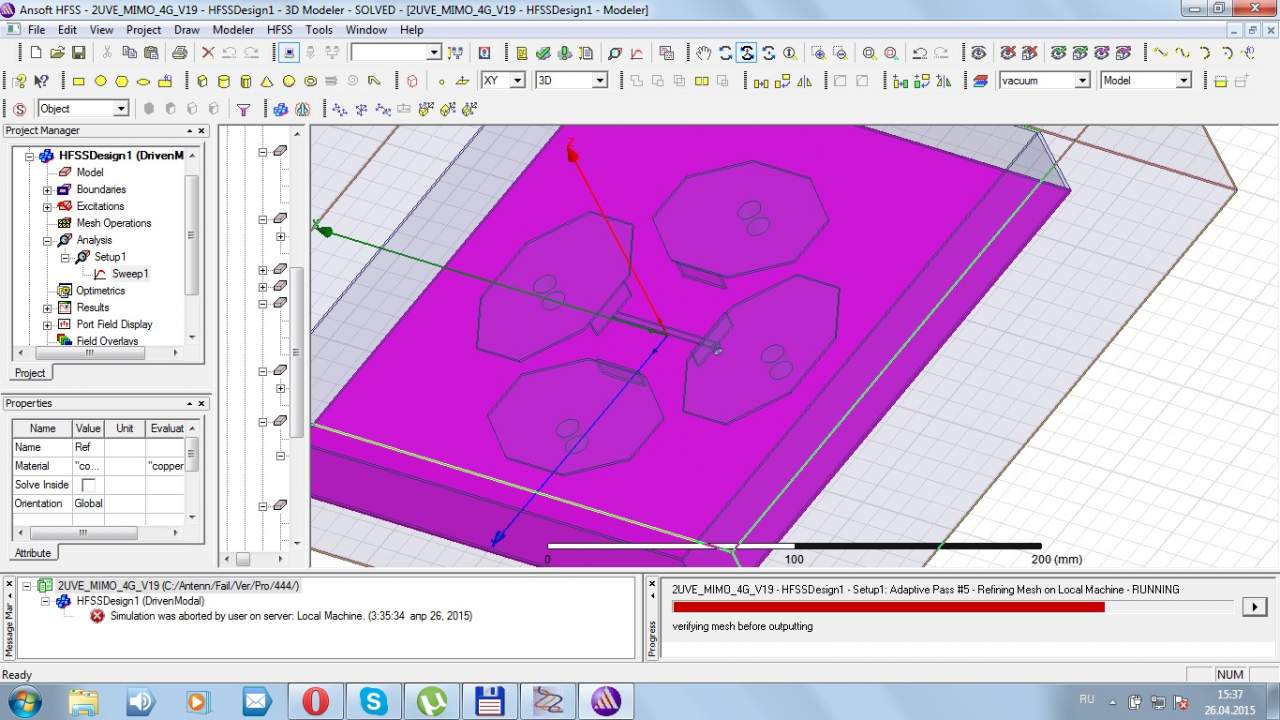Click the selection filter funnel icon
Screen dimensions: 1280x720
point(243,109)
